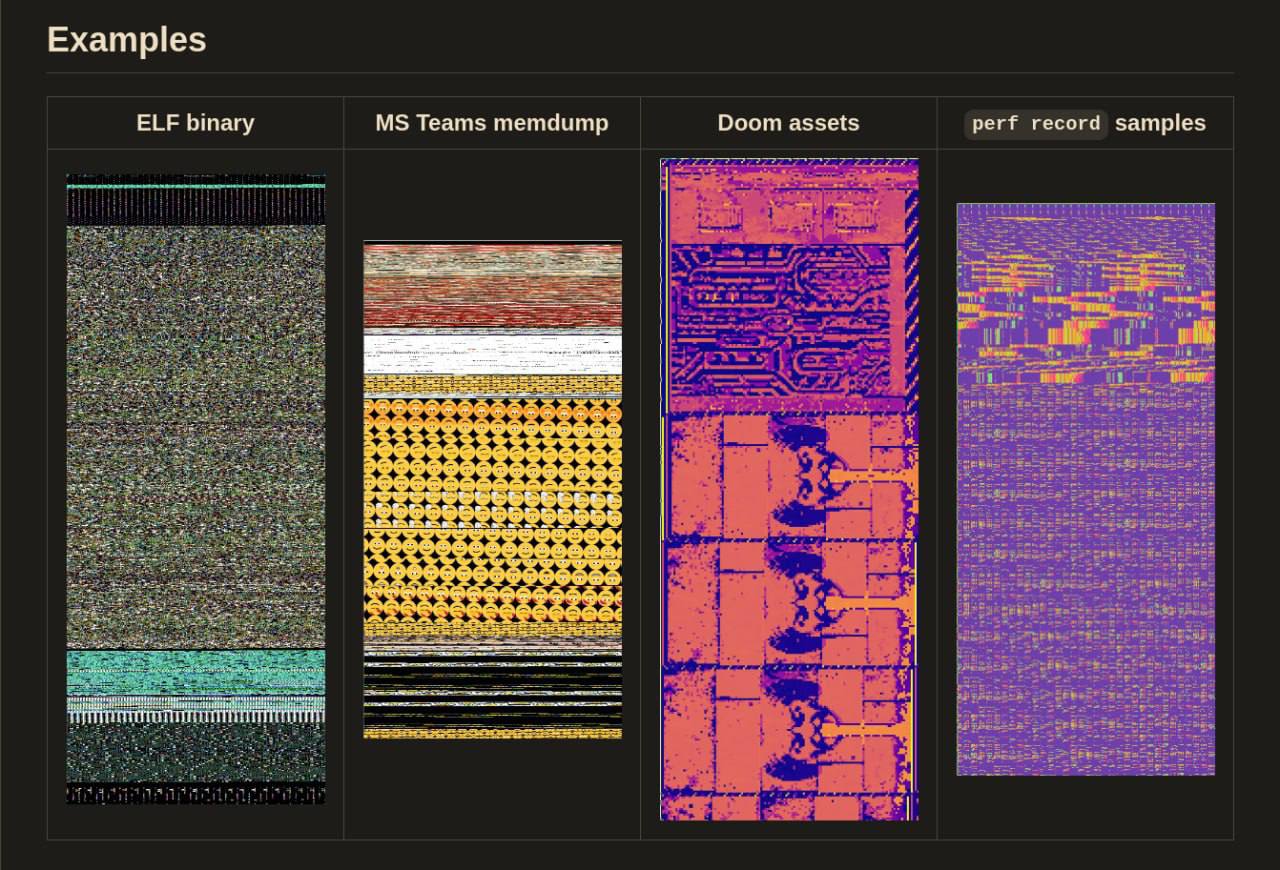Click the "Examples" heading
The image size is (1280, 870).
(x=127, y=40)
